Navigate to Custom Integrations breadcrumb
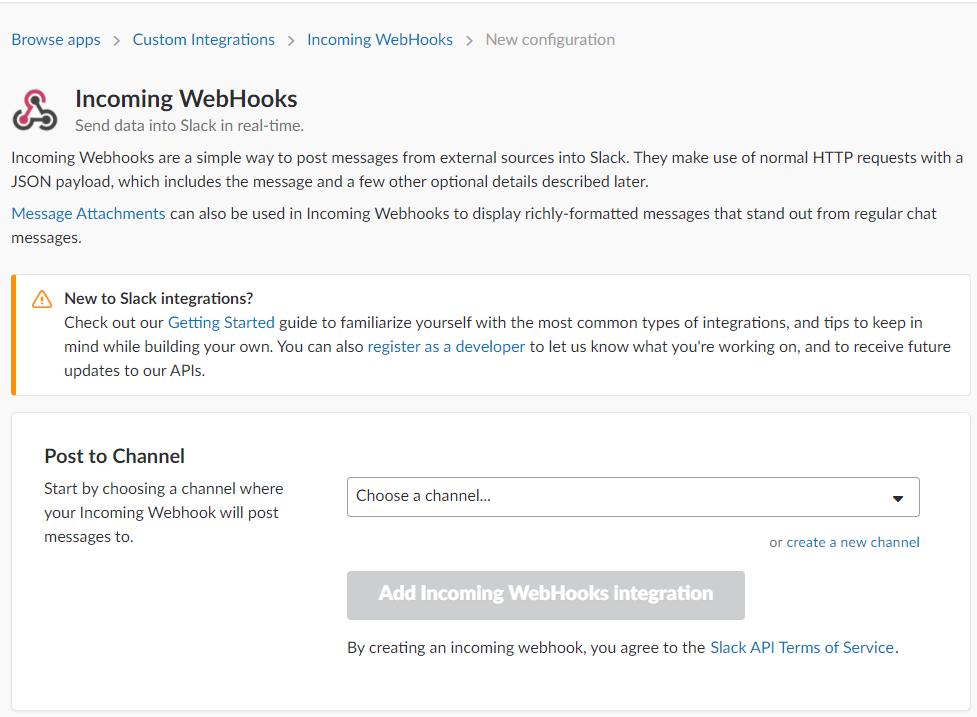The width and height of the screenshot is (977, 717). 204,40
